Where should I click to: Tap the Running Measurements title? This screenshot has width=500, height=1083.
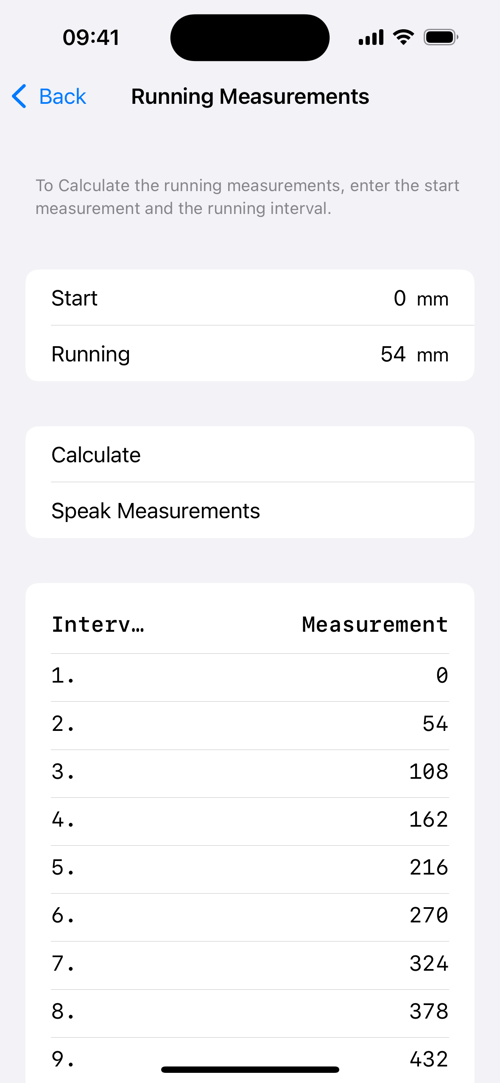(250, 97)
